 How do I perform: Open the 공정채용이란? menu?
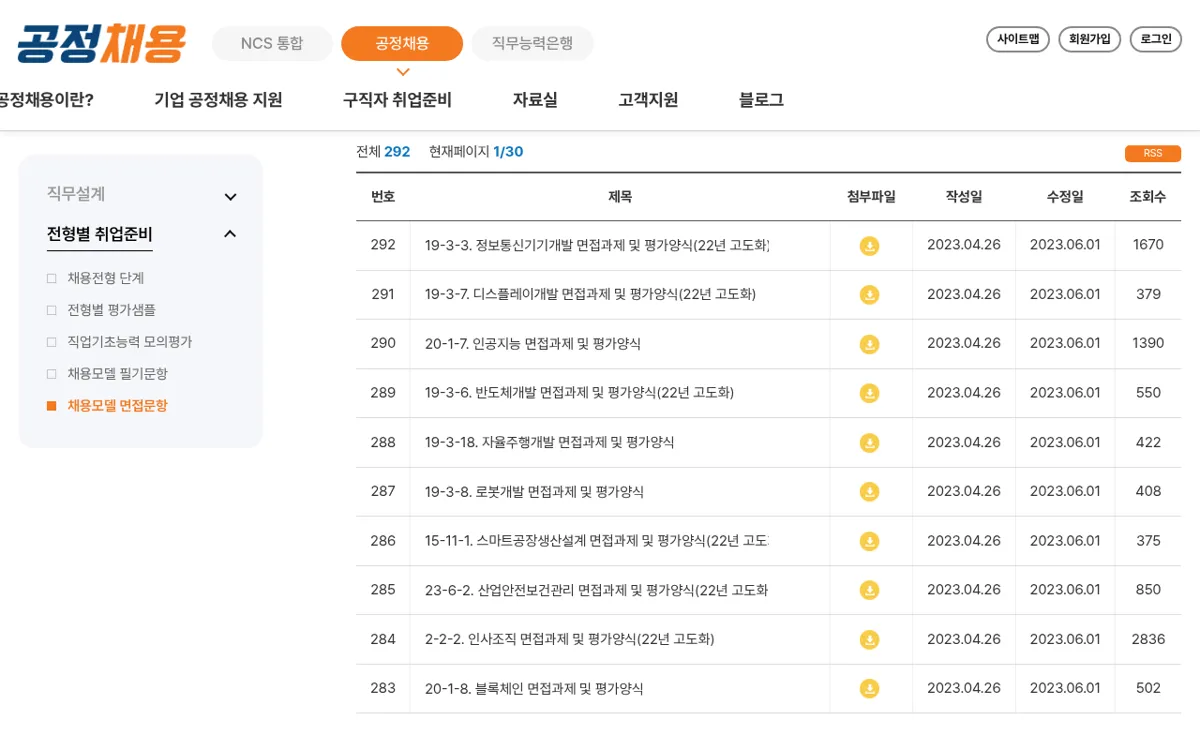pos(46,100)
